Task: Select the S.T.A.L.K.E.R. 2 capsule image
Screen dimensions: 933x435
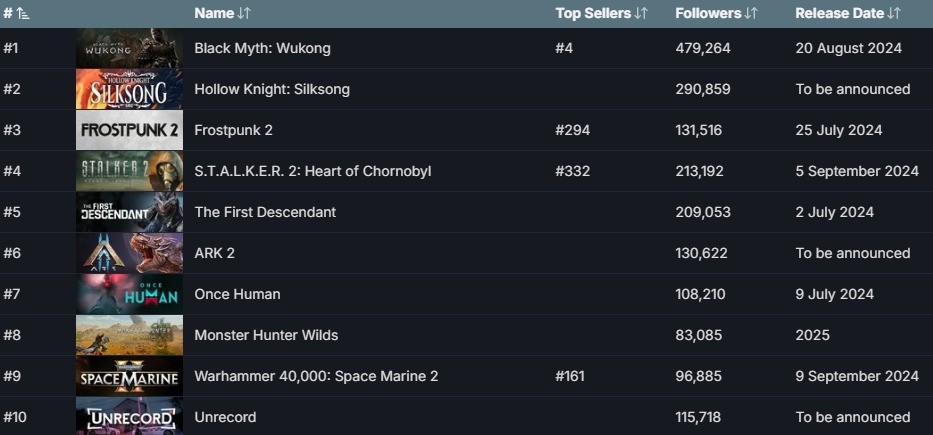Action: (x=129, y=171)
